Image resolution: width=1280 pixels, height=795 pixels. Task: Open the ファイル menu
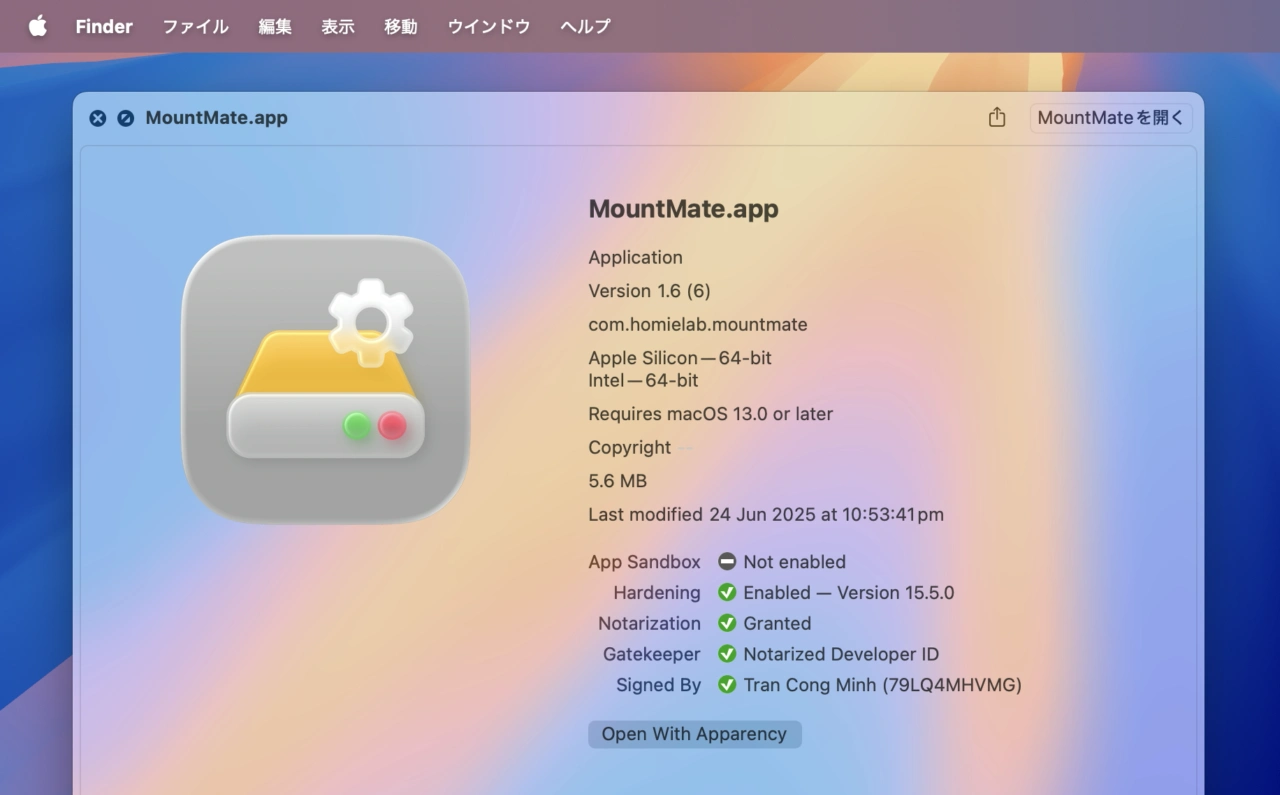[196, 27]
